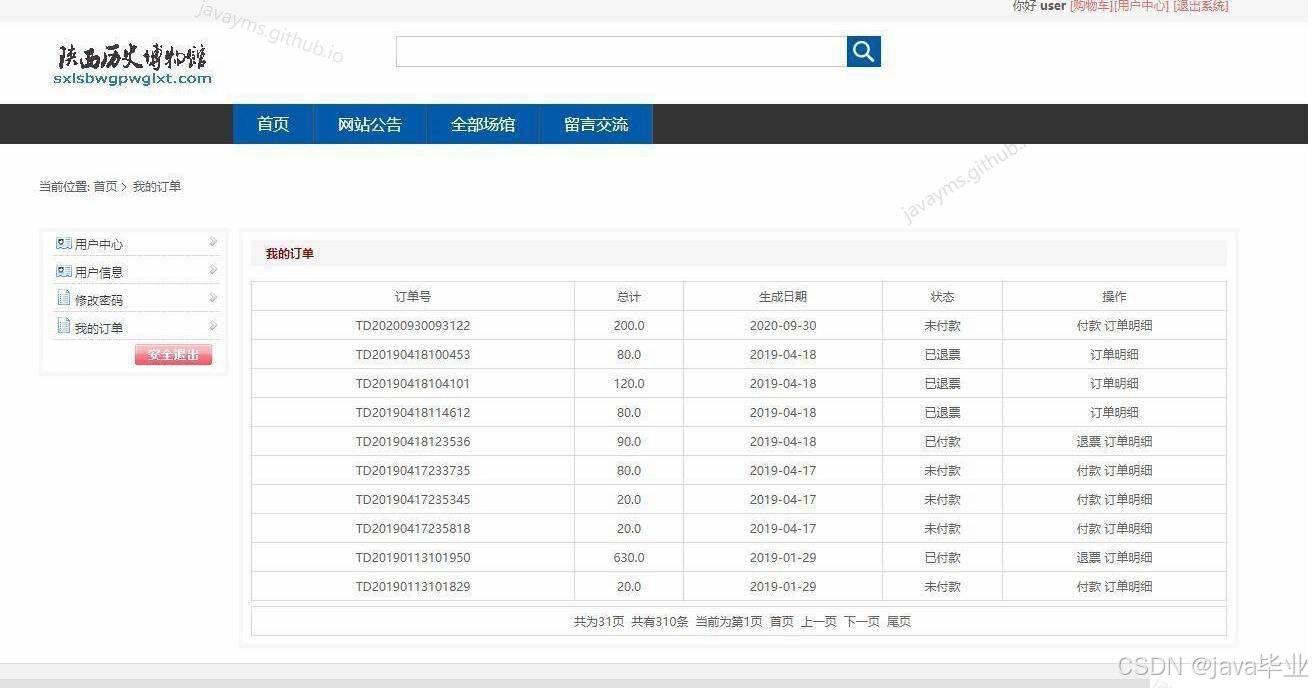1312x688 pixels.
Task: Open 订单明细 for order TD20190417235818
Action: tap(1128, 529)
